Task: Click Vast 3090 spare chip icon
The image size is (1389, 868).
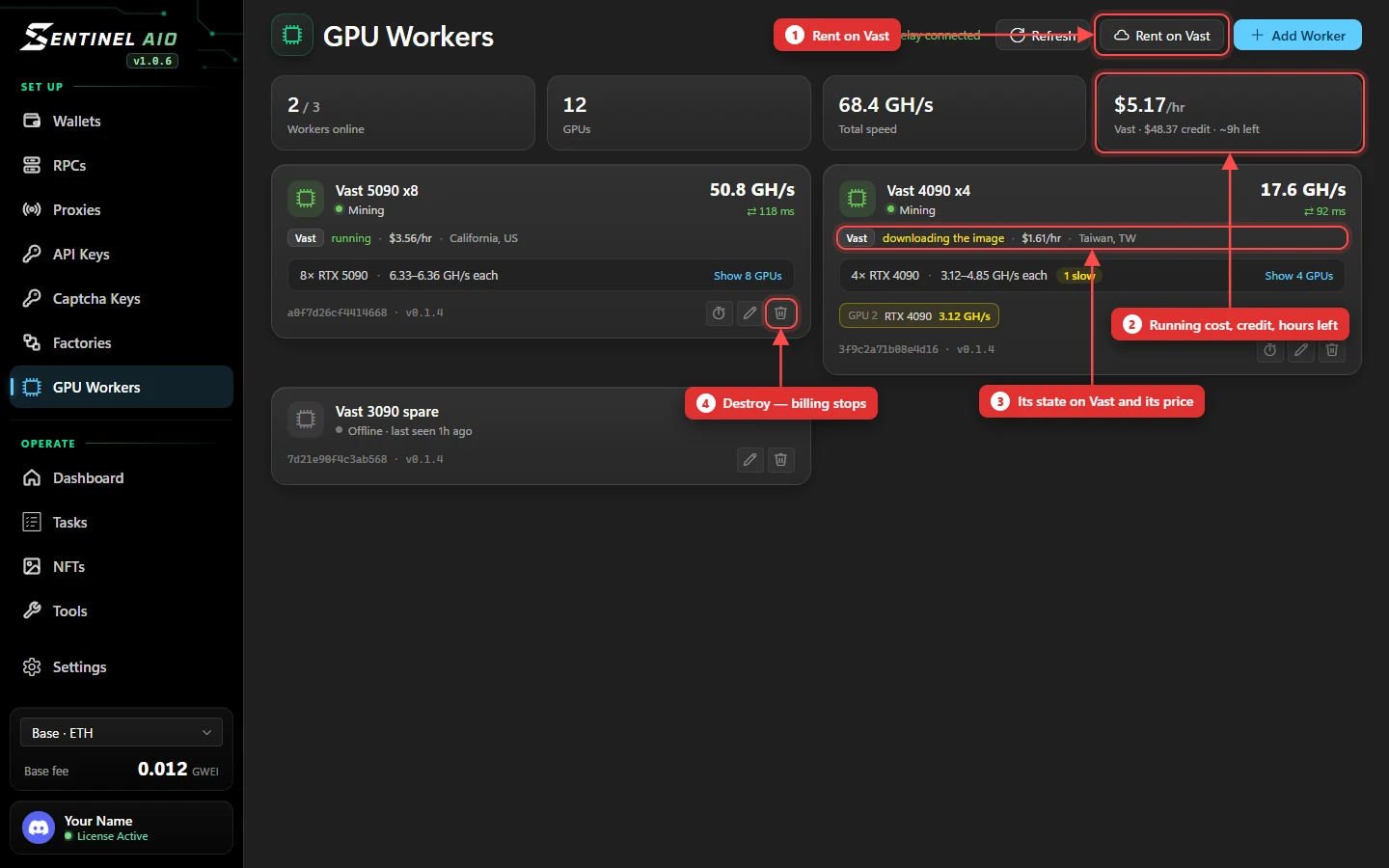Action: pyautogui.click(x=306, y=420)
